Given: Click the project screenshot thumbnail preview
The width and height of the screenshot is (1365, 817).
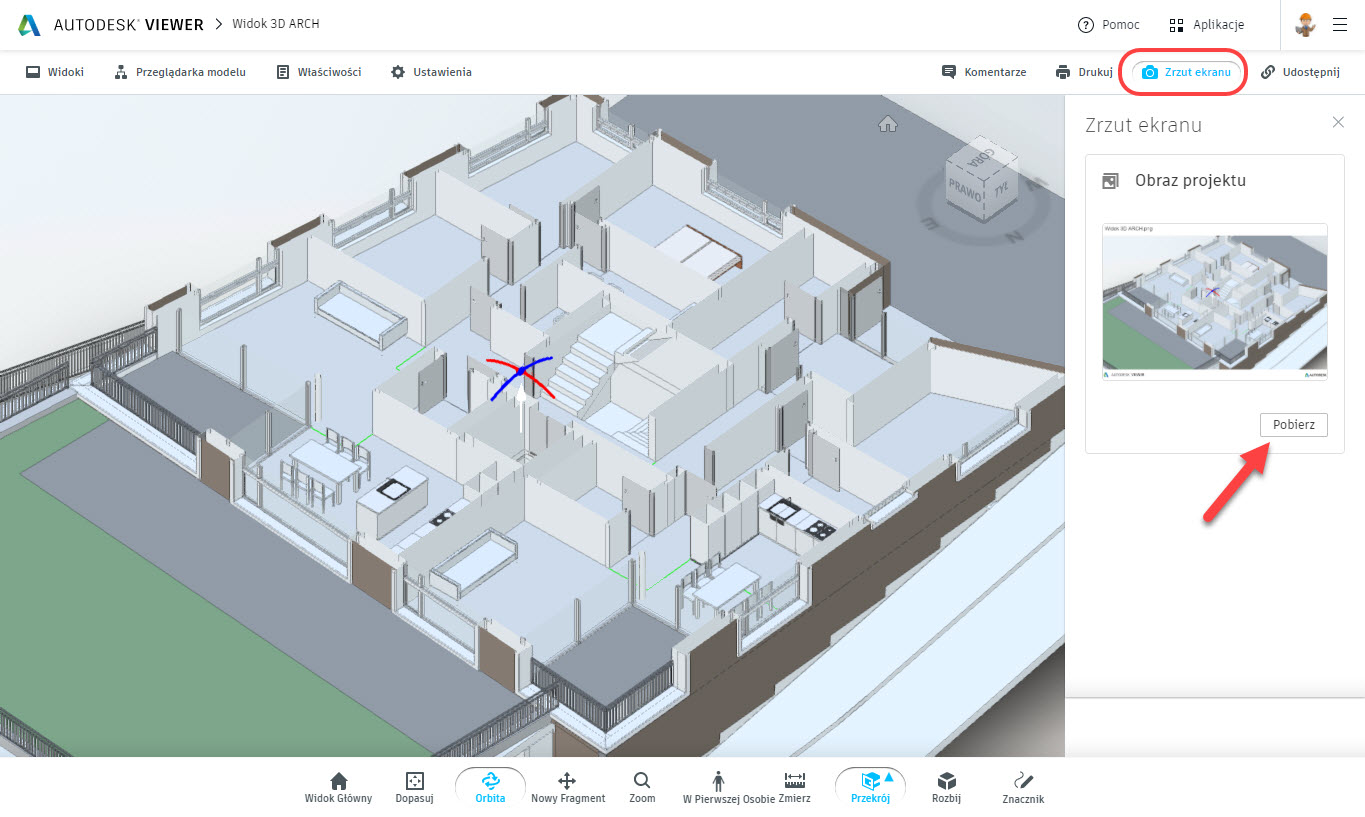Looking at the screenshot, I should tap(1214, 301).
